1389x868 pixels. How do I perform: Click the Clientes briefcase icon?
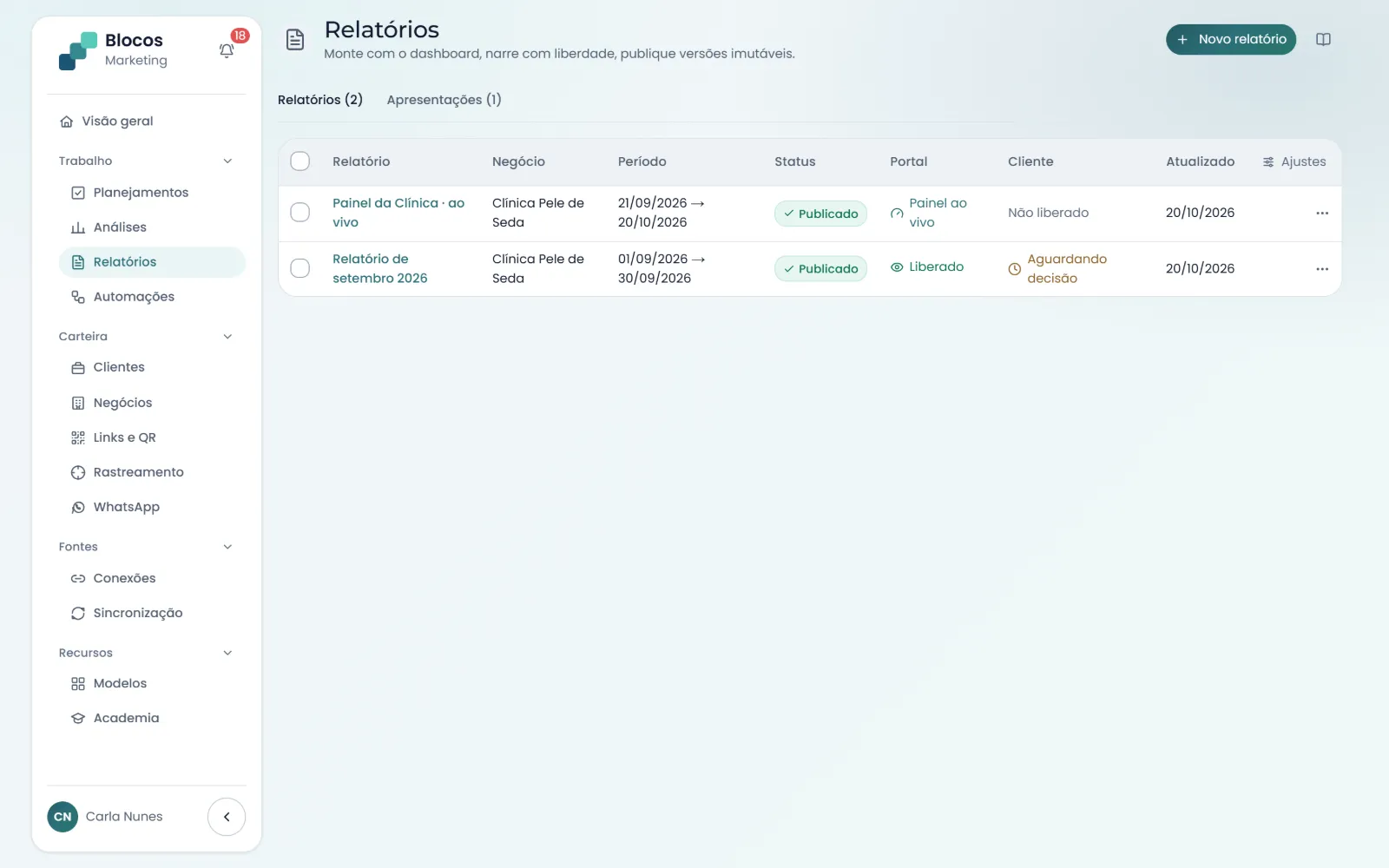[78, 368]
